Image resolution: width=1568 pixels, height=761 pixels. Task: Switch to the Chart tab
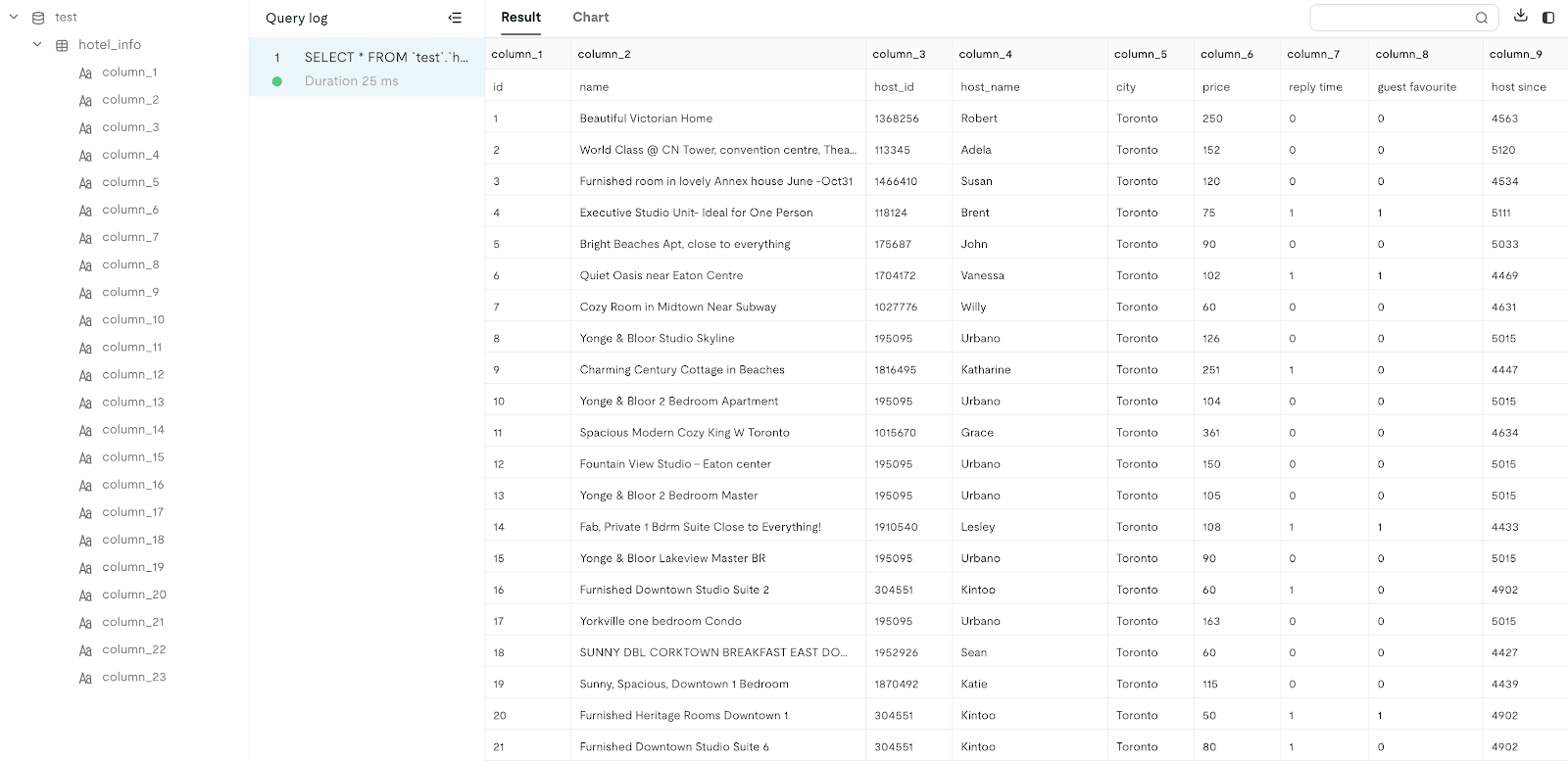590,18
